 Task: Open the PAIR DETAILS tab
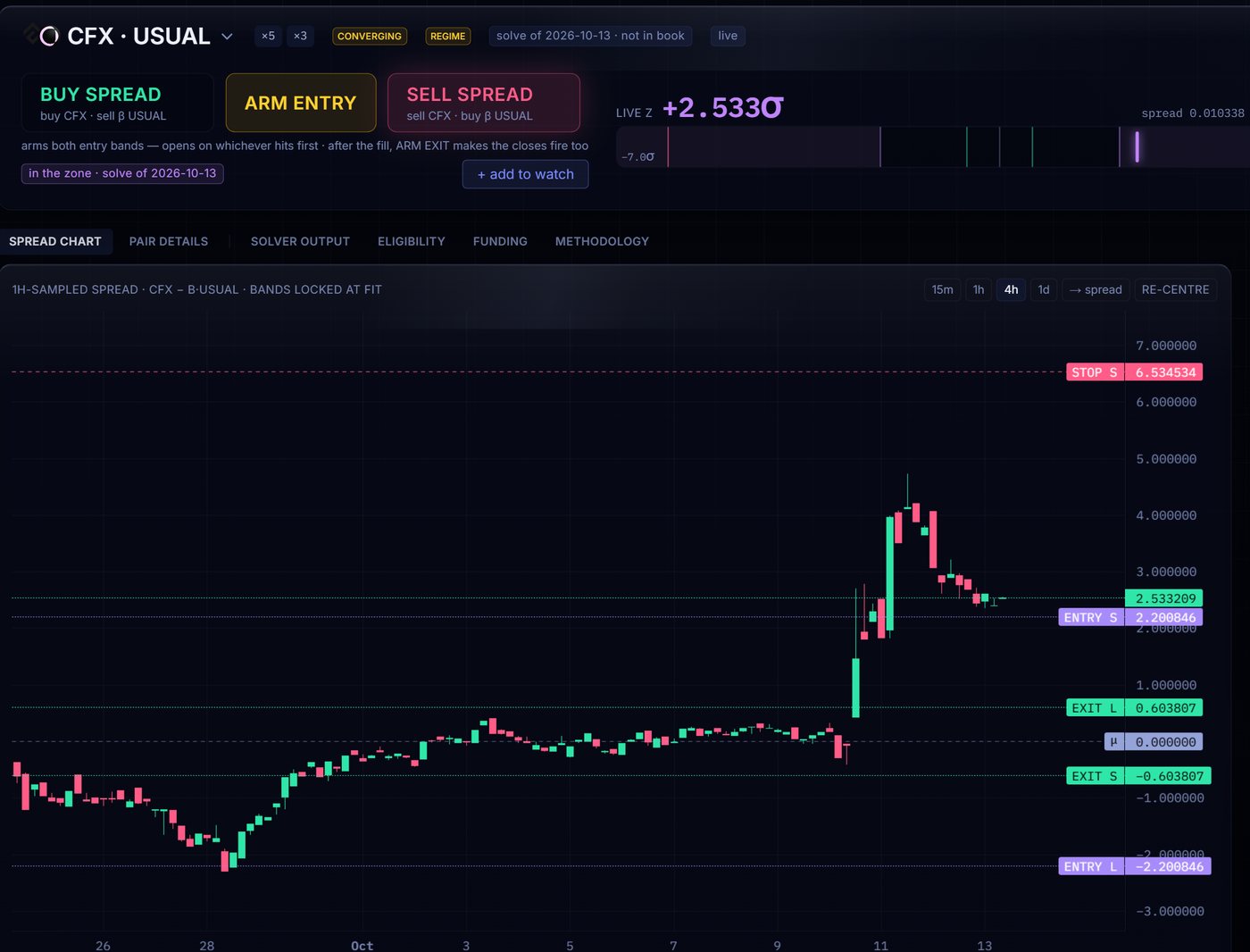169,241
